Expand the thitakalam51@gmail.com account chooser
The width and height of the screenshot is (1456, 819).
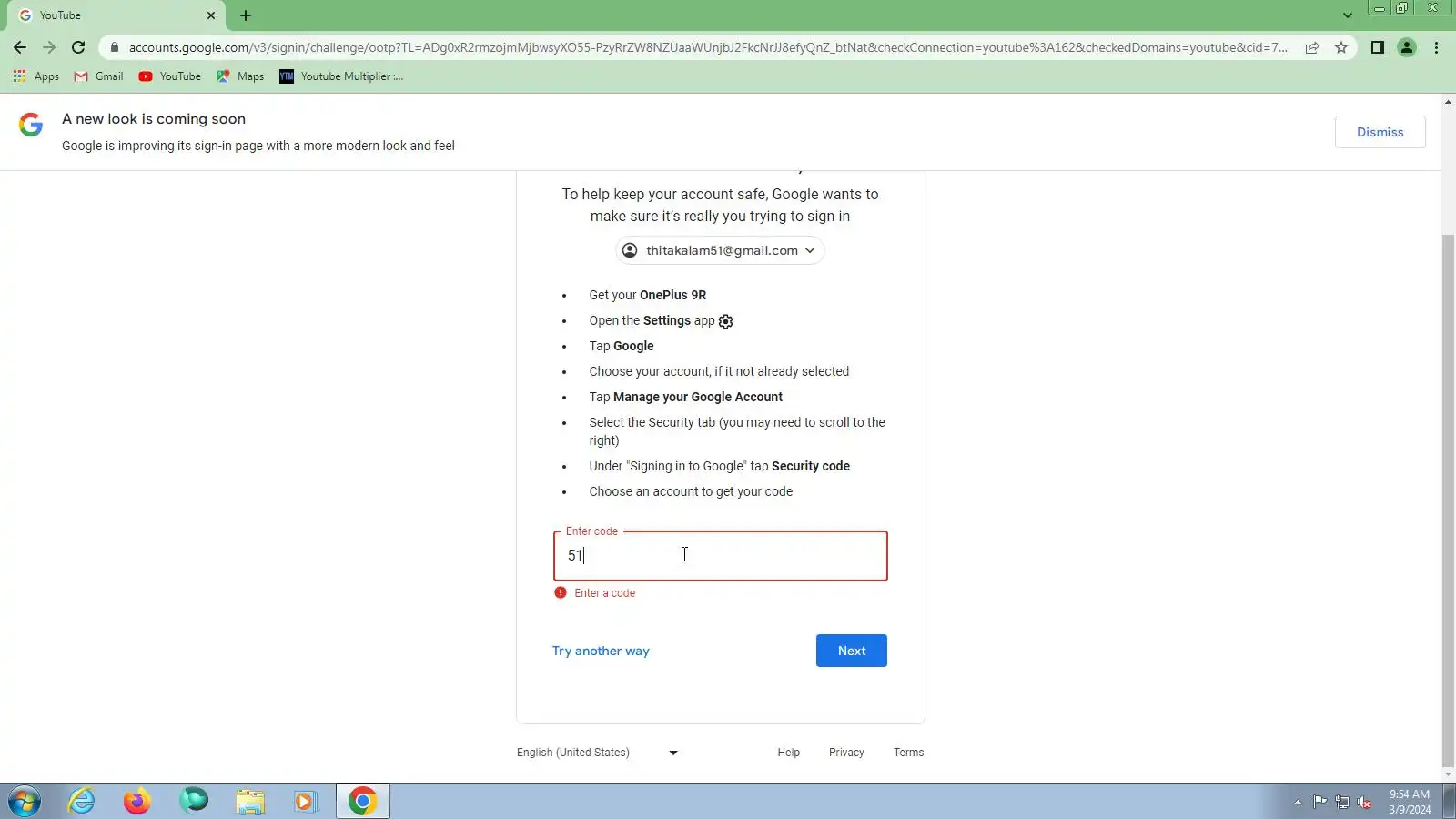point(720,250)
